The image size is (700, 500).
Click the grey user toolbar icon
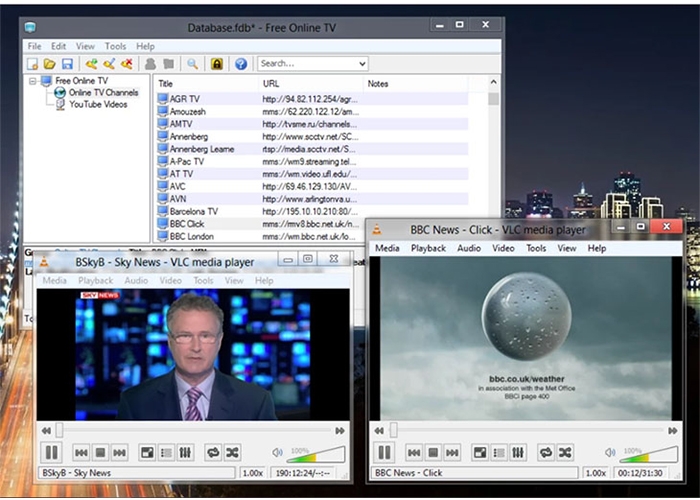(150, 64)
